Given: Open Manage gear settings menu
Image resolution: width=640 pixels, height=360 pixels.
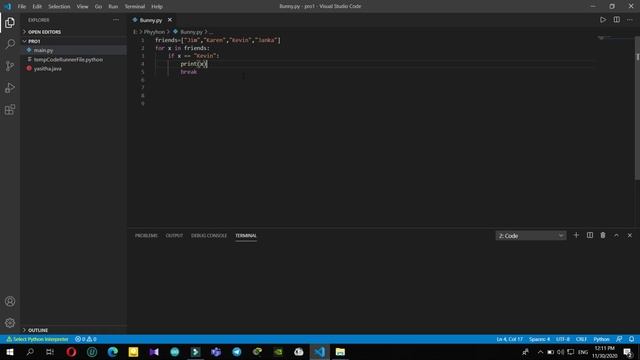Looking at the screenshot, I should 10,323.
